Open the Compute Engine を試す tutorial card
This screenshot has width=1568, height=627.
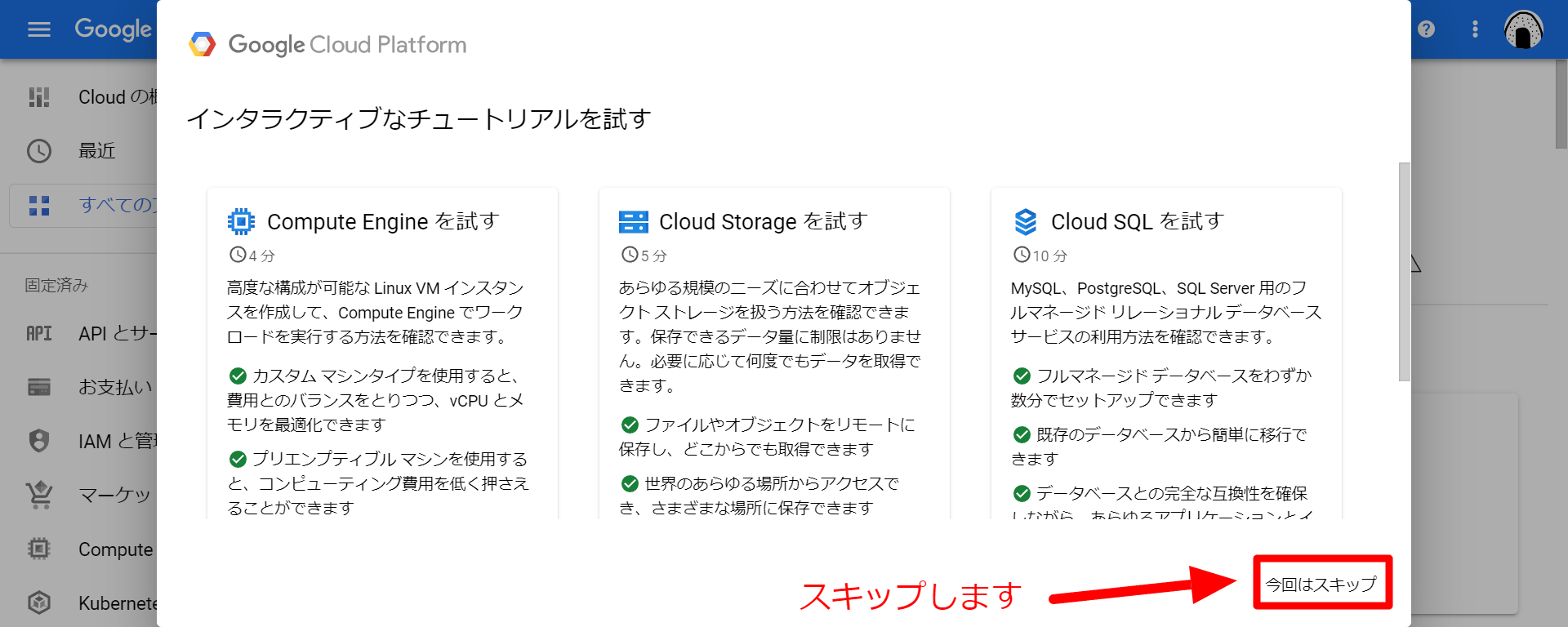point(382,354)
